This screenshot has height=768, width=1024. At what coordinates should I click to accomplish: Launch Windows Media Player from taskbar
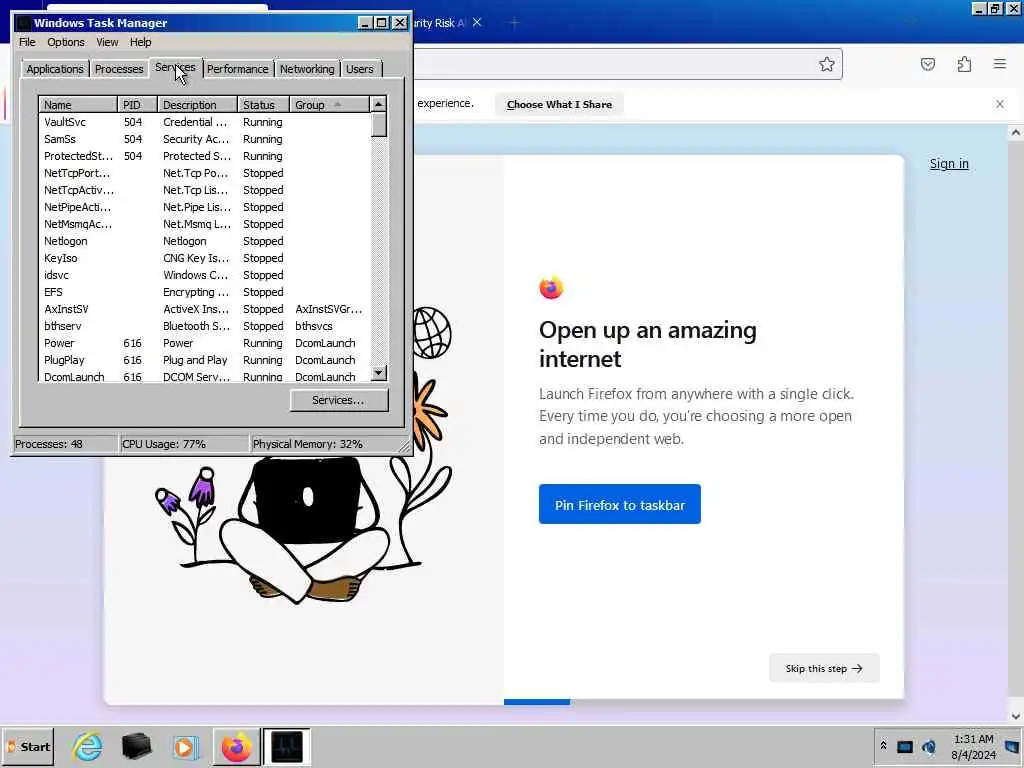tap(185, 746)
